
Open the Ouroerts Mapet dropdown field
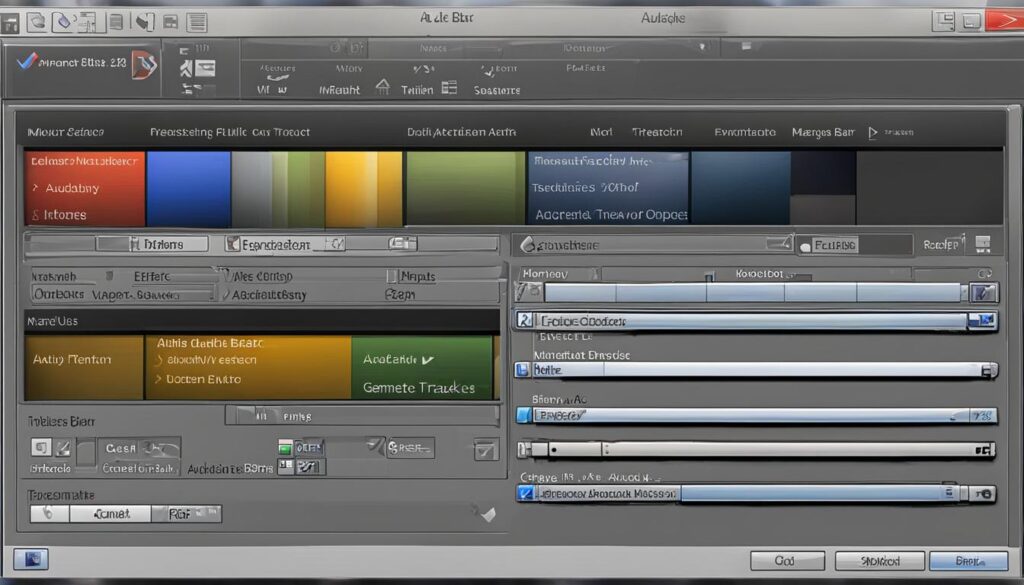[x=123, y=294]
